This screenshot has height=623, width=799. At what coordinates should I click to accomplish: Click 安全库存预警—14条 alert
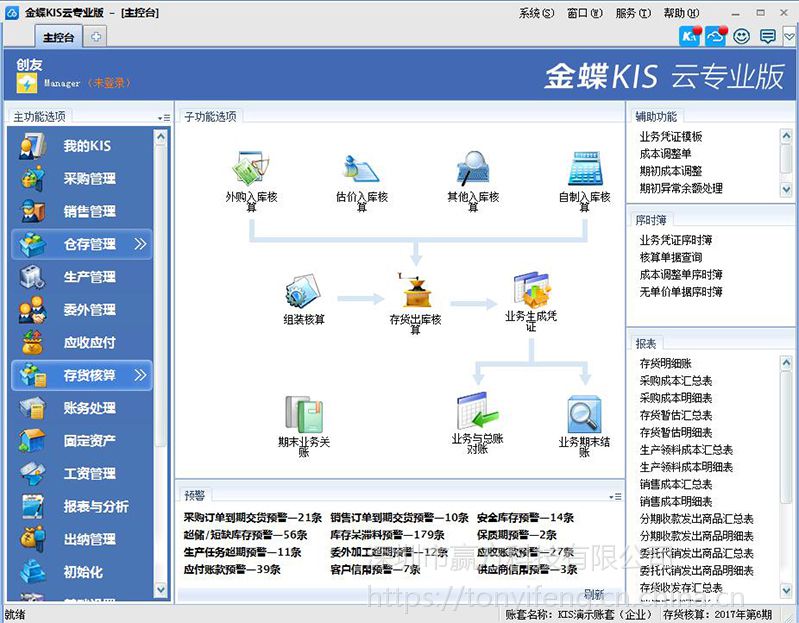pyautogui.click(x=525, y=518)
